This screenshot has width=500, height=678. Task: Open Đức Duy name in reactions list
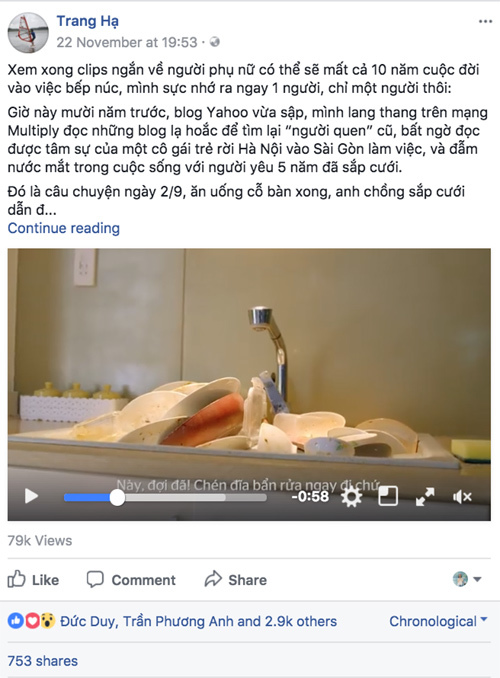coord(88,621)
